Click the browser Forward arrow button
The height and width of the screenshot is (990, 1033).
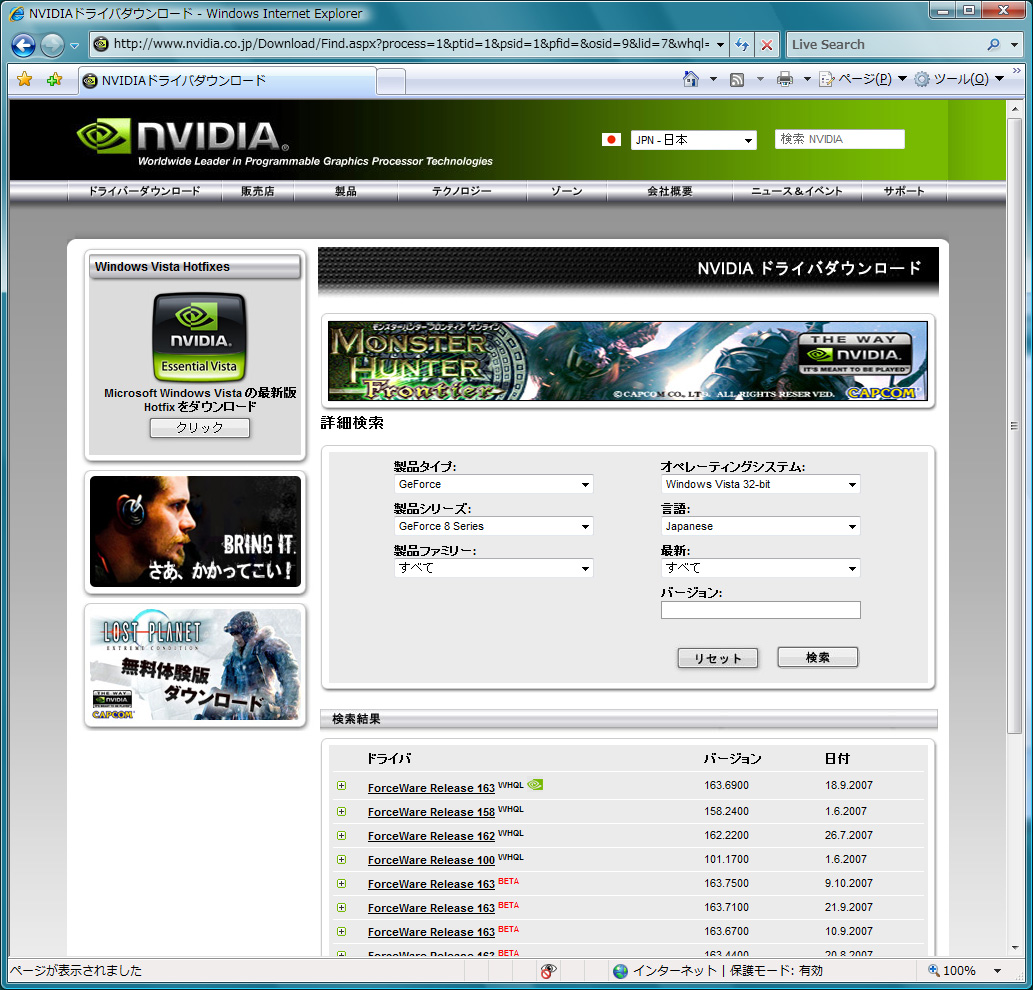(x=52, y=45)
